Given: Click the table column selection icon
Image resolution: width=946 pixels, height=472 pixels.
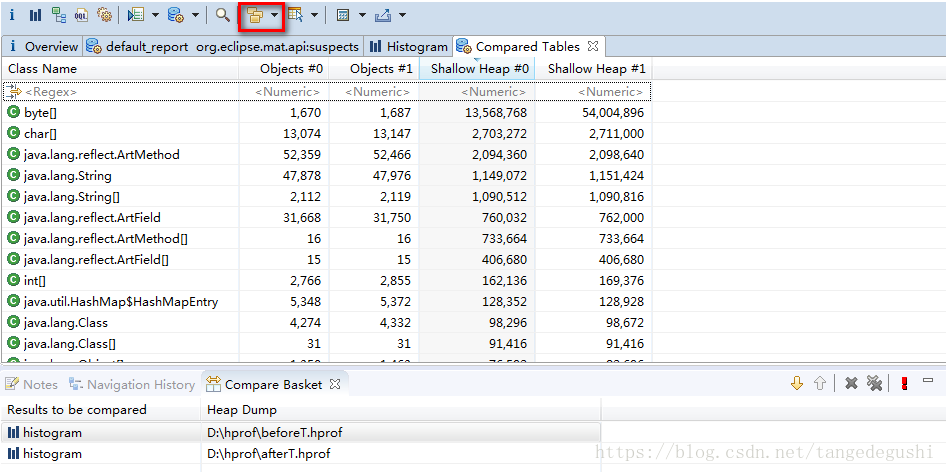Looking at the screenshot, I should coord(296,15).
